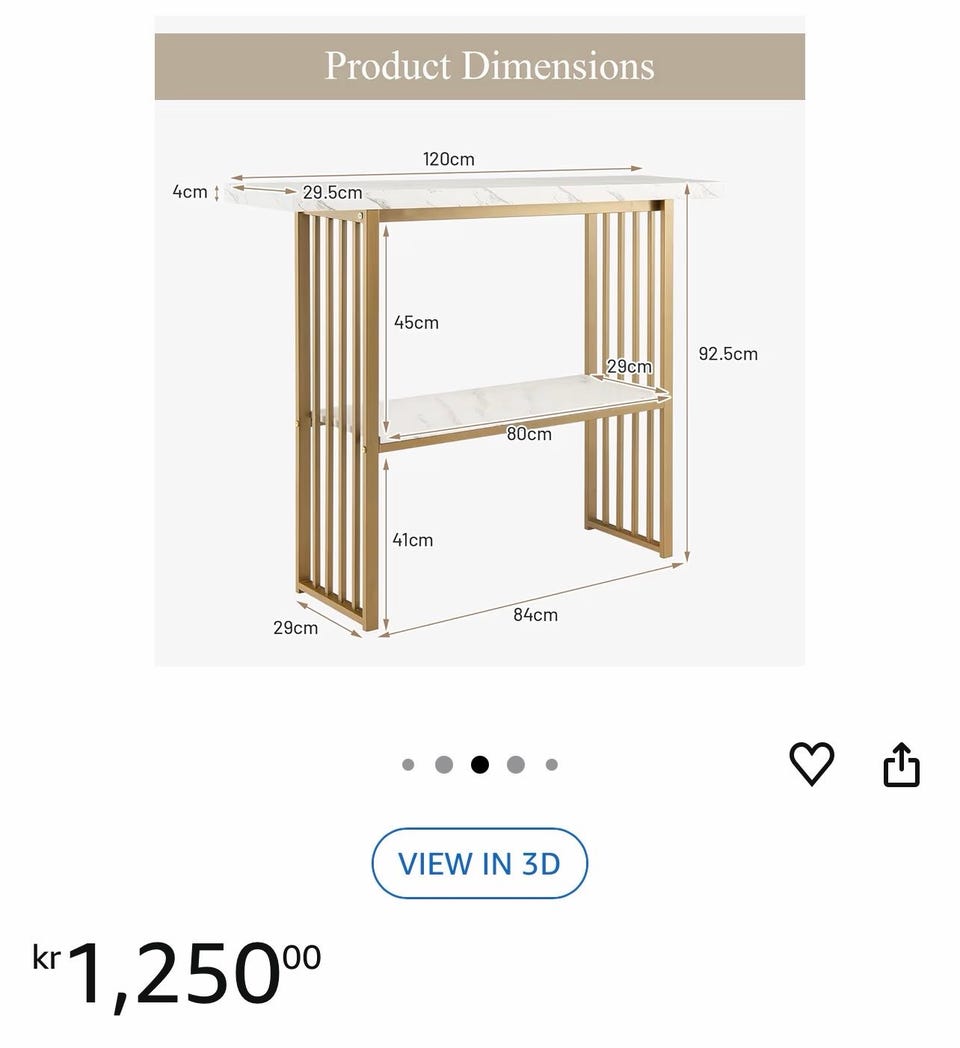The height and width of the screenshot is (1048, 960).
Task: Tap the share icon
Action: coord(901,765)
